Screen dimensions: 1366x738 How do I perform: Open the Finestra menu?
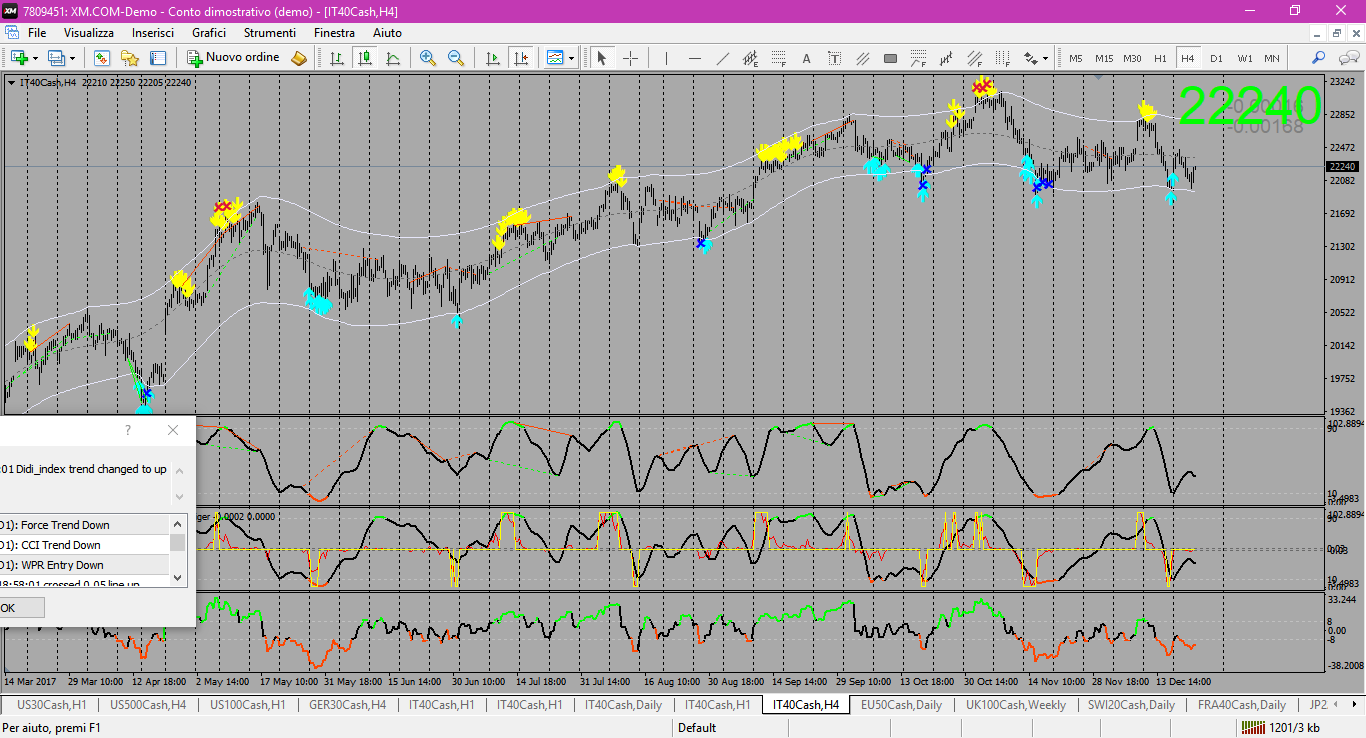334,33
